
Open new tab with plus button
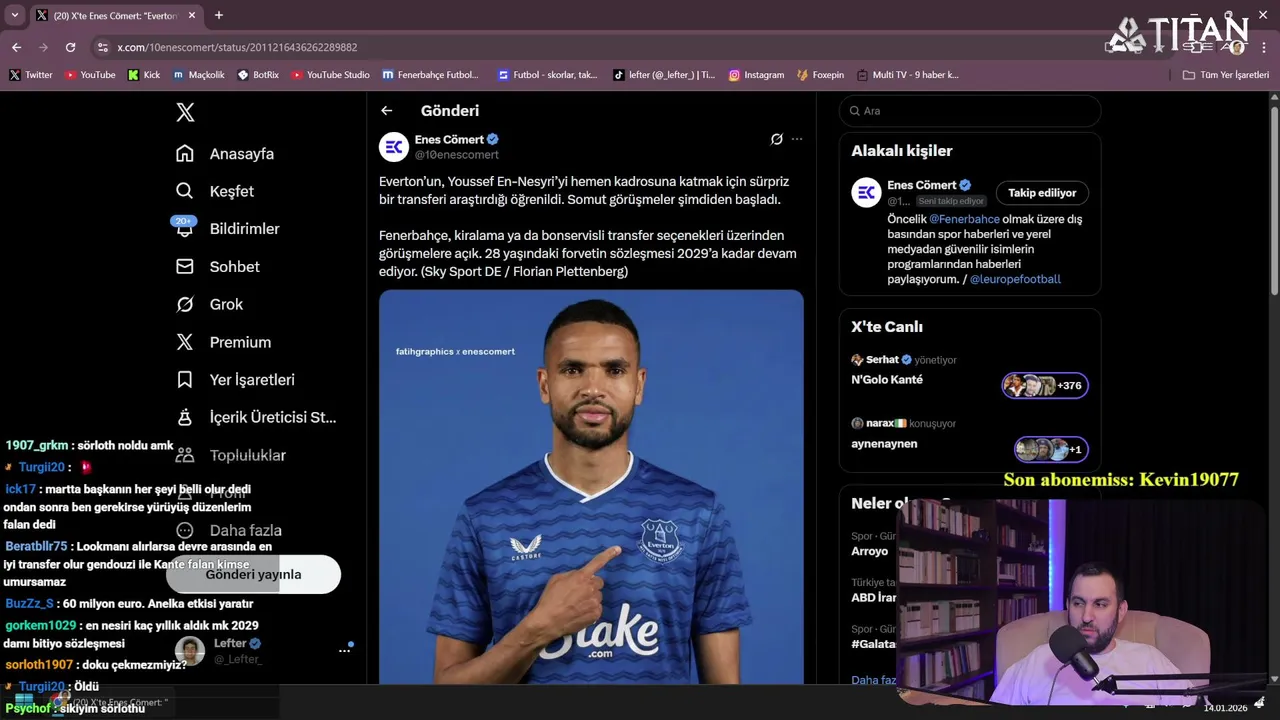tap(219, 15)
